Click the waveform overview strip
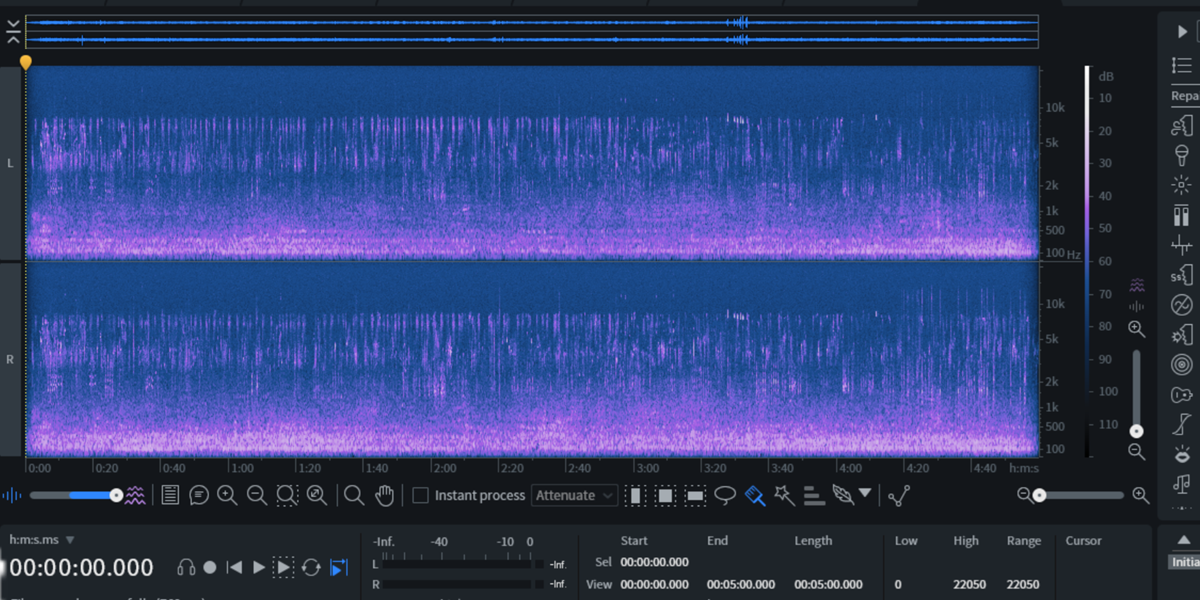This screenshot has height=600, width=1200. click(x=532, y=31)
